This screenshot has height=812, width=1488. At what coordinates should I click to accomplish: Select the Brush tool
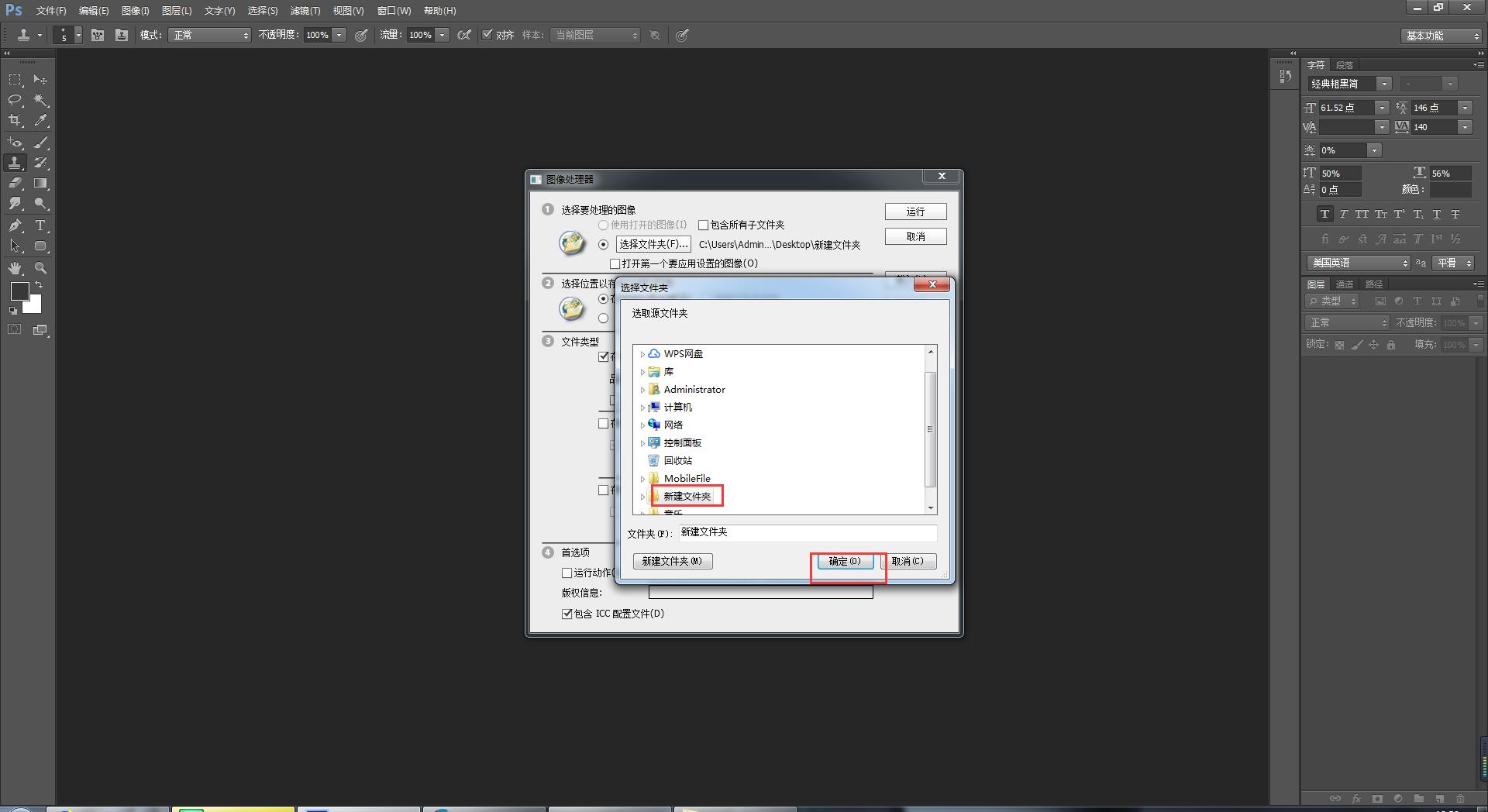coord(40,143)
